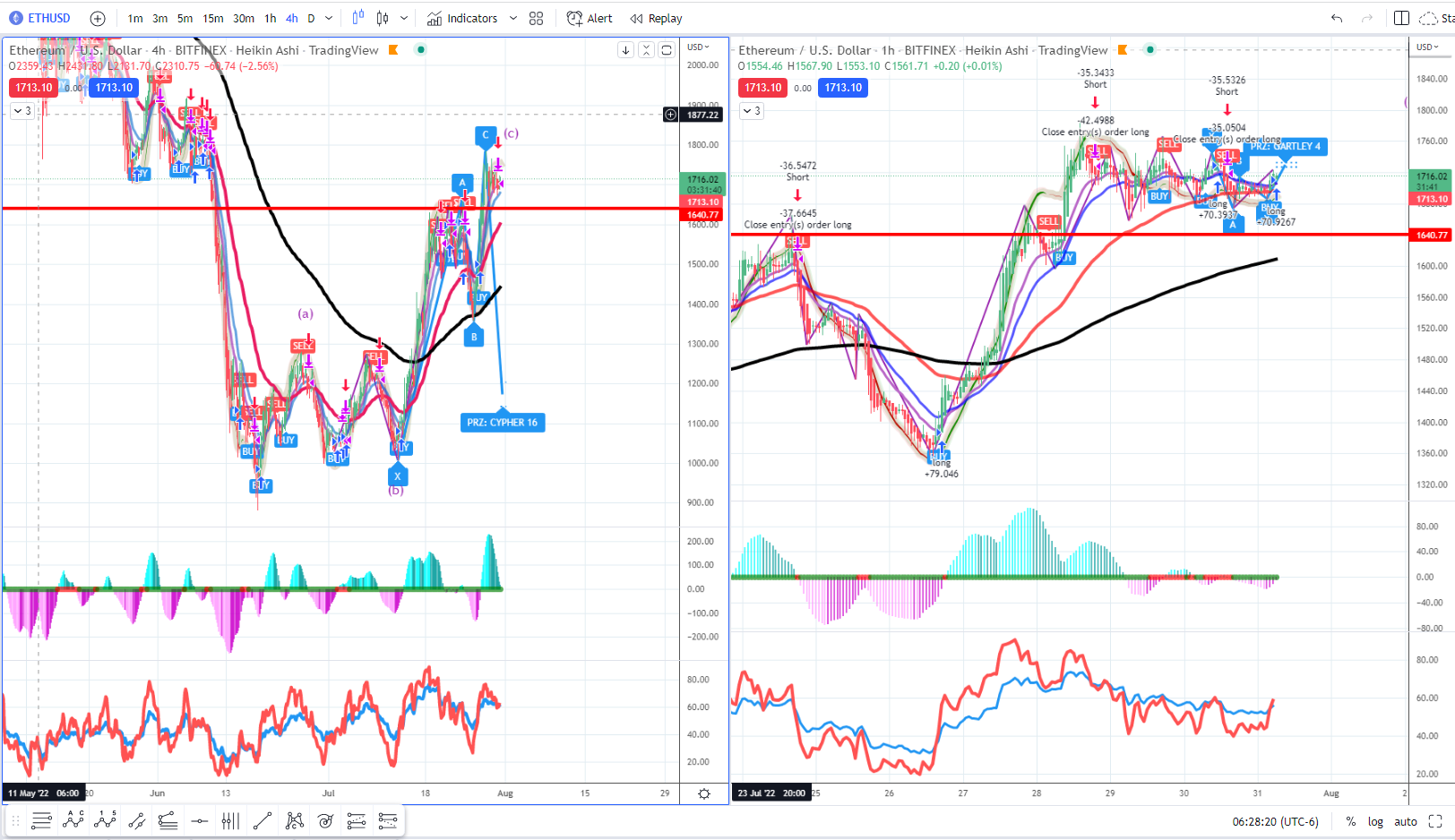Expand the indicator legend showing 3 on left chart

[x=22, y=111]
